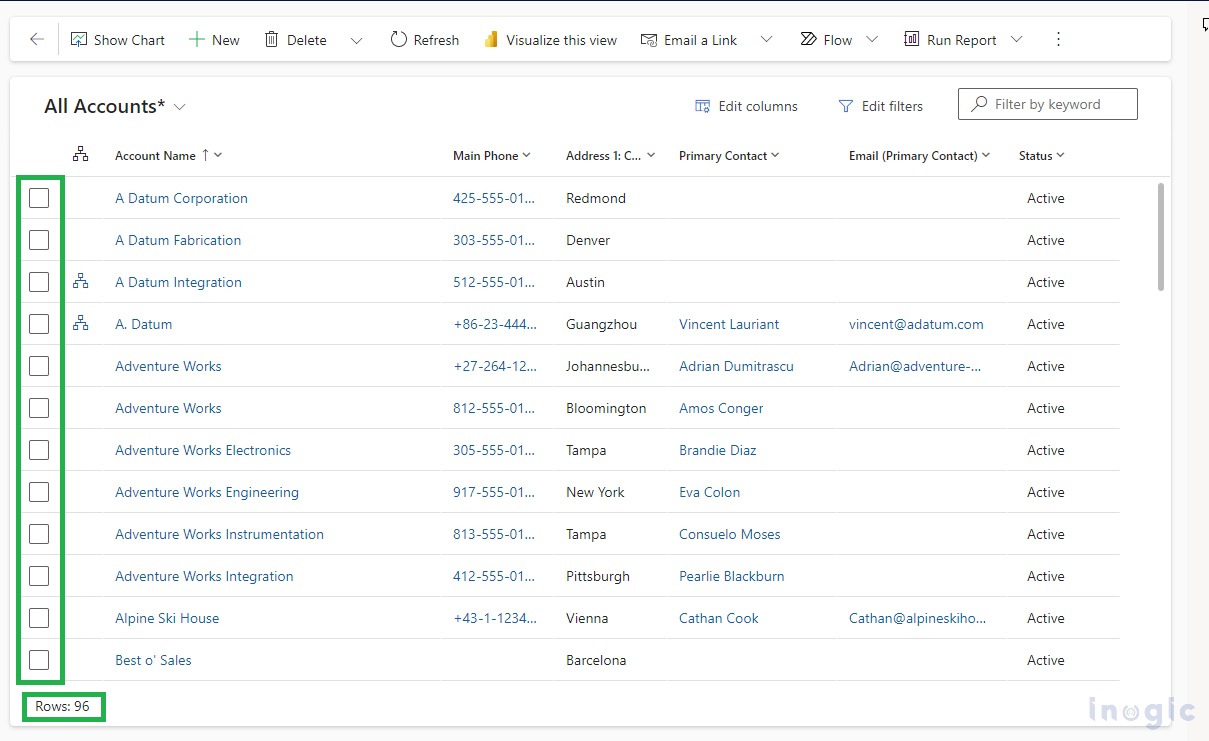The width and height of the screenshot is (1209, 741).
Task: Tick the A. Datum row checkbox
Action: point(39,324)
